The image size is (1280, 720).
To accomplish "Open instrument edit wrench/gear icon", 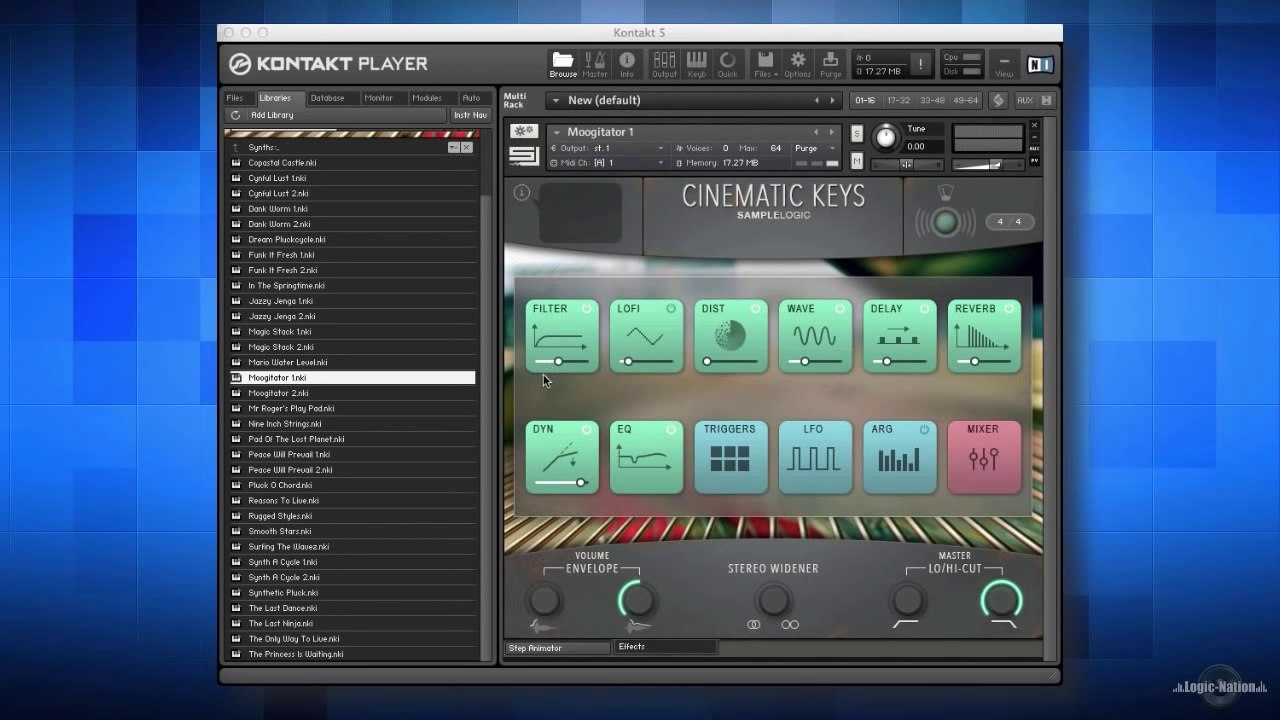I will pos(524,131).
